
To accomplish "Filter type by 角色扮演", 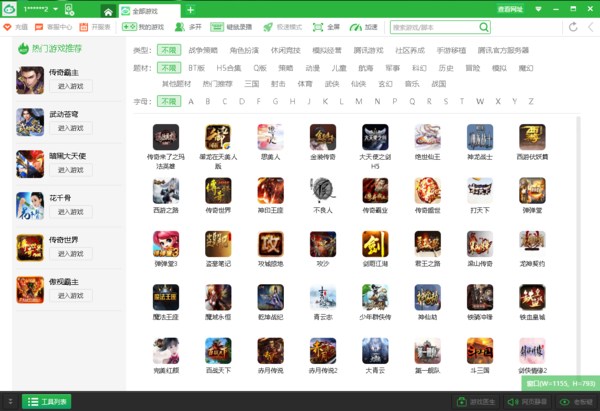I will point(244,50).
